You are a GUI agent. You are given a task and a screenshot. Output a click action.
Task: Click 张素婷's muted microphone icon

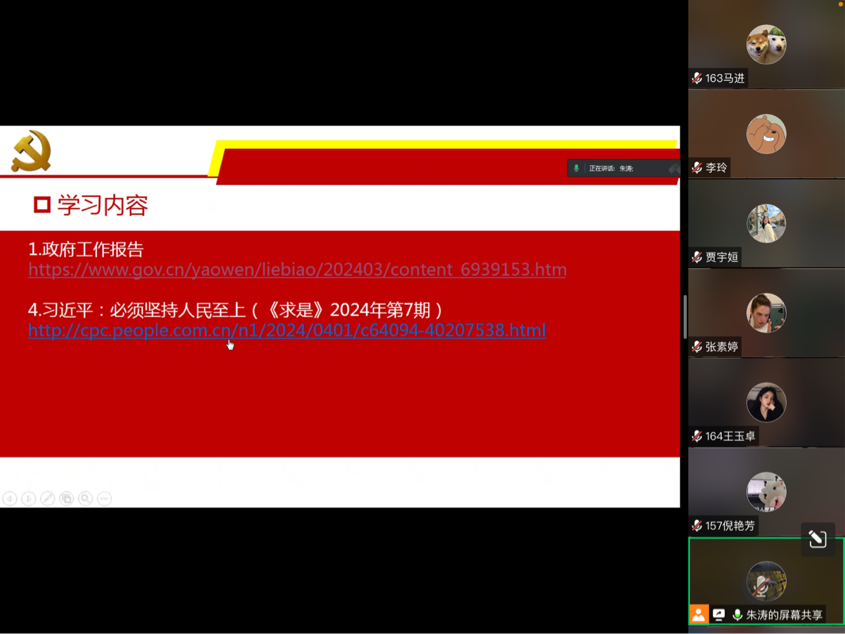697,347
